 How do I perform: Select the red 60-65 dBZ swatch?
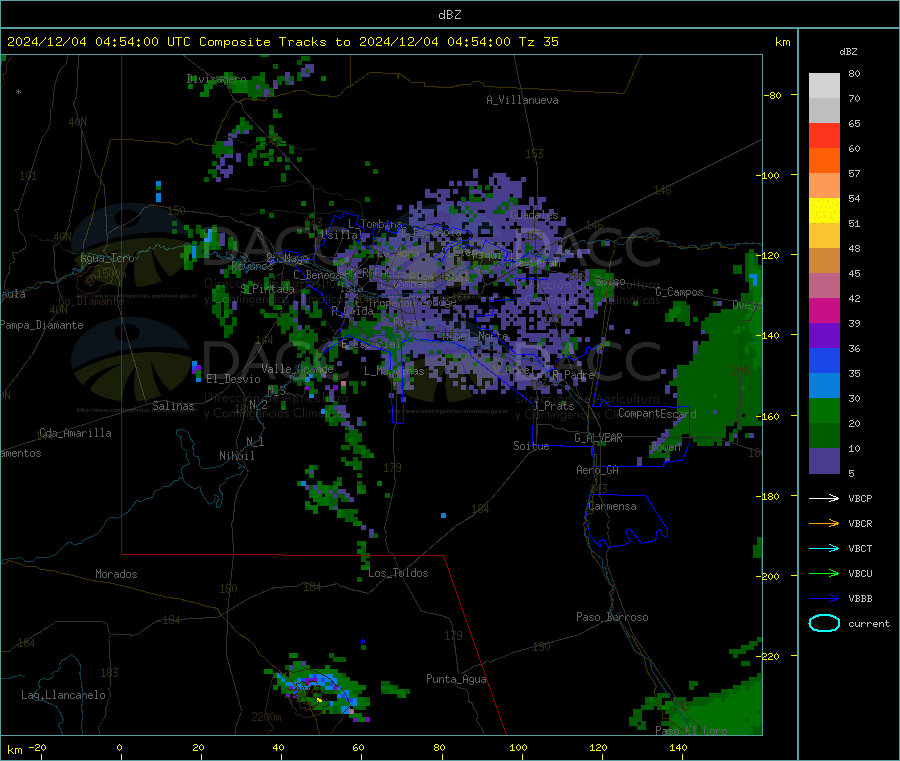(x=824, y=135)
